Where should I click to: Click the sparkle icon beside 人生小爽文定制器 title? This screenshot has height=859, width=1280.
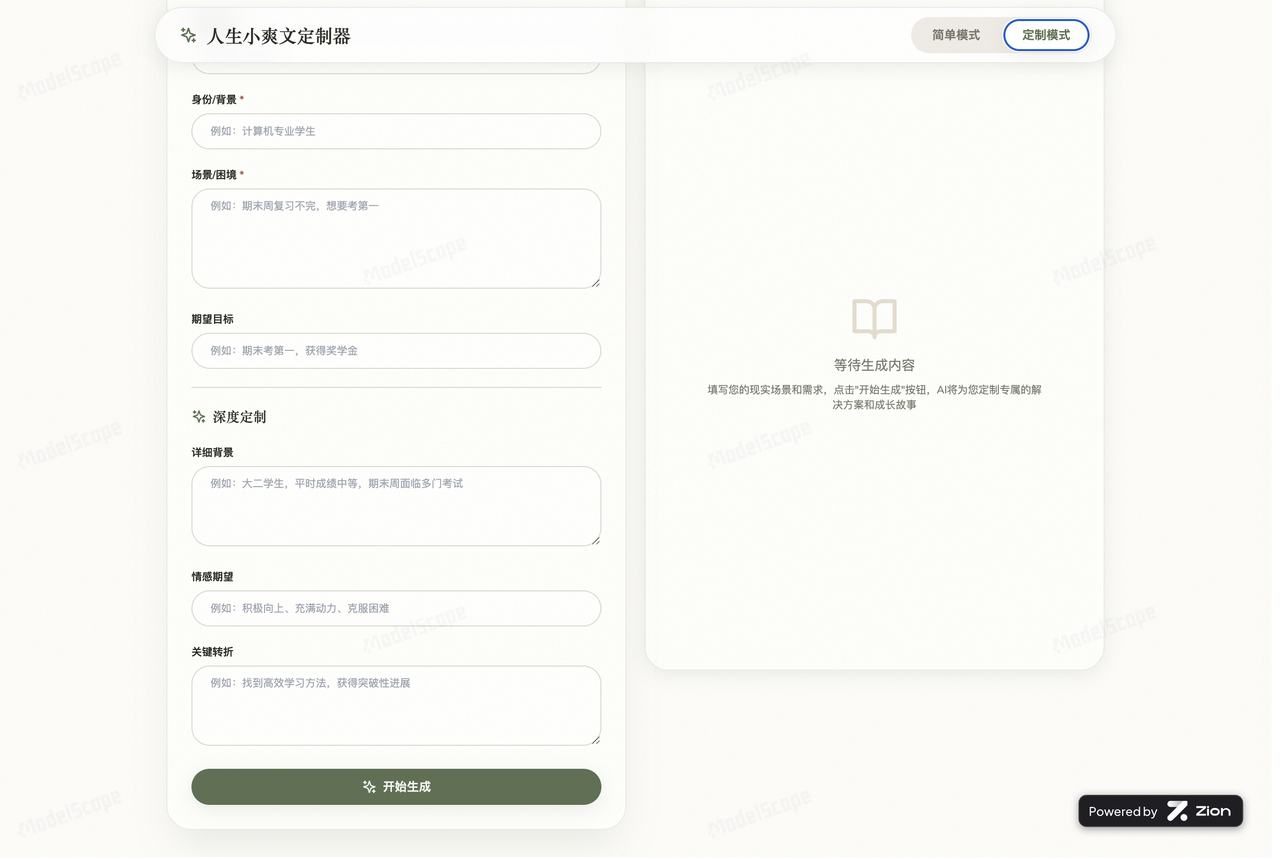(188, 35)
